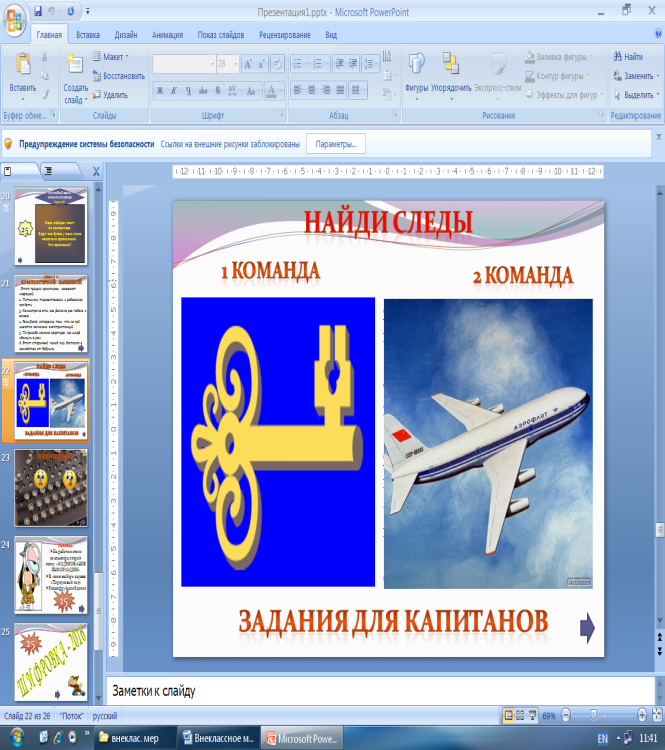Click the Найти find button

point(628,57)
